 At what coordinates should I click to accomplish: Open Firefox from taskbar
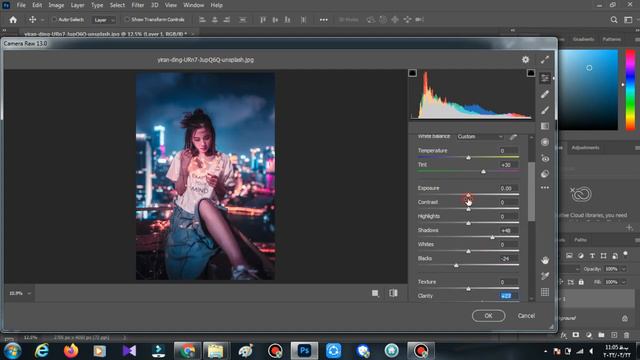(x=71, y=351)
